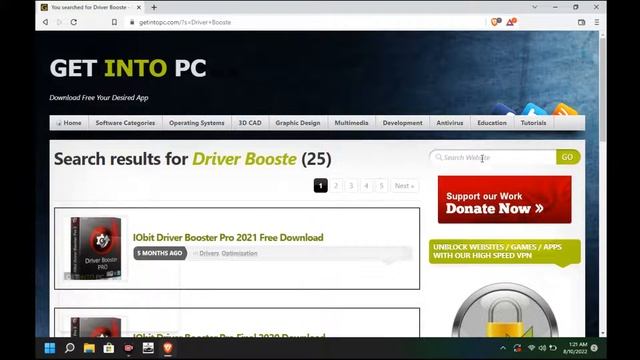The image size is (640, 360).
Task: Bookmark this page using the bookmark icon
Action: pos(114,22)
